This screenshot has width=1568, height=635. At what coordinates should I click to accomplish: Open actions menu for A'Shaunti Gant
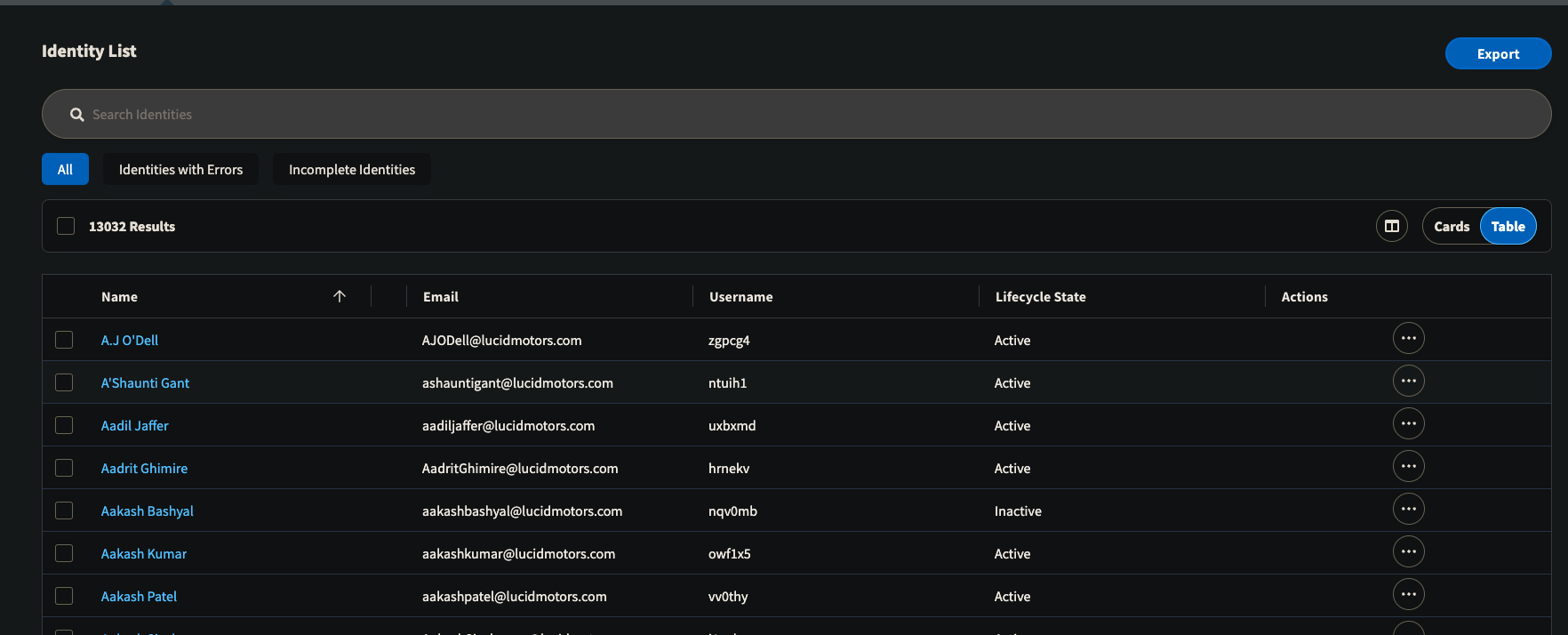point(1408,382)
